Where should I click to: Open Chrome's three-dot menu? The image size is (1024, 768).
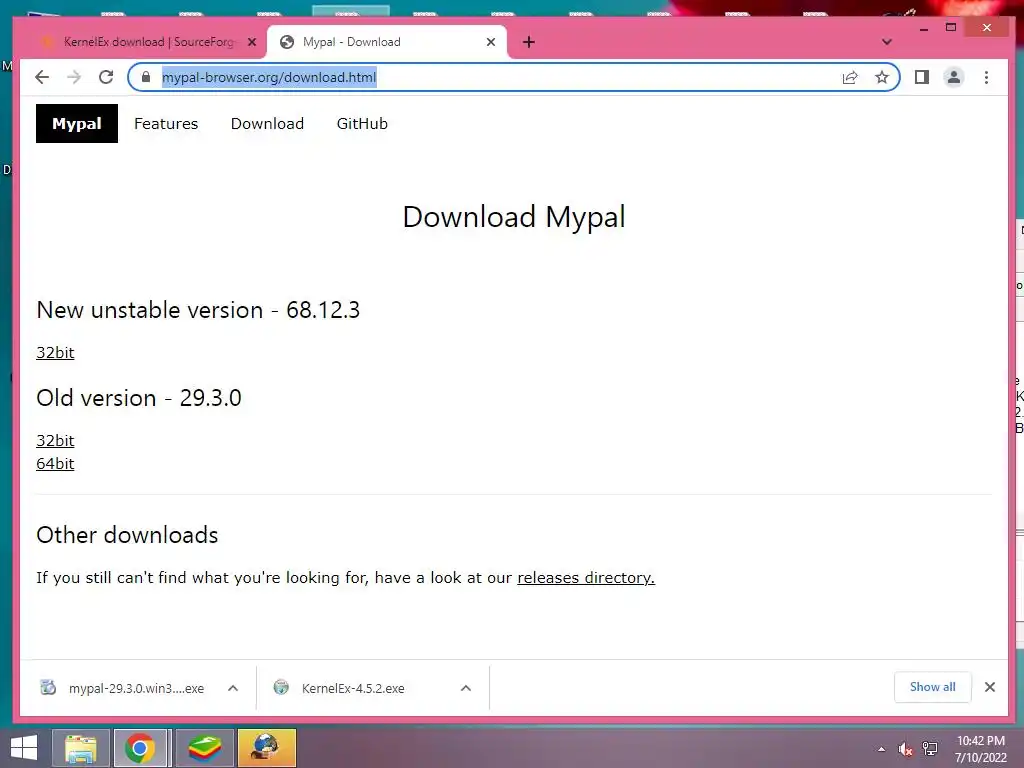[986, 77]
